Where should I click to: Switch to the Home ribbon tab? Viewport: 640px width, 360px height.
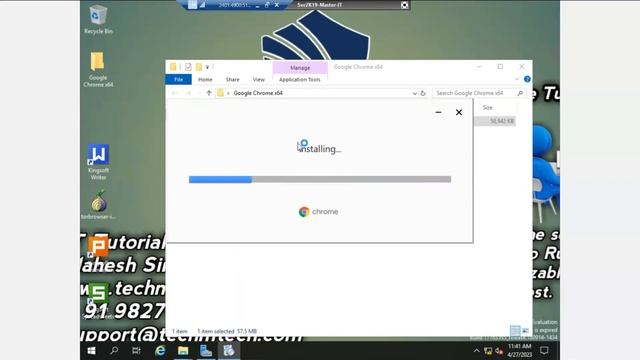tap(205, 80)
